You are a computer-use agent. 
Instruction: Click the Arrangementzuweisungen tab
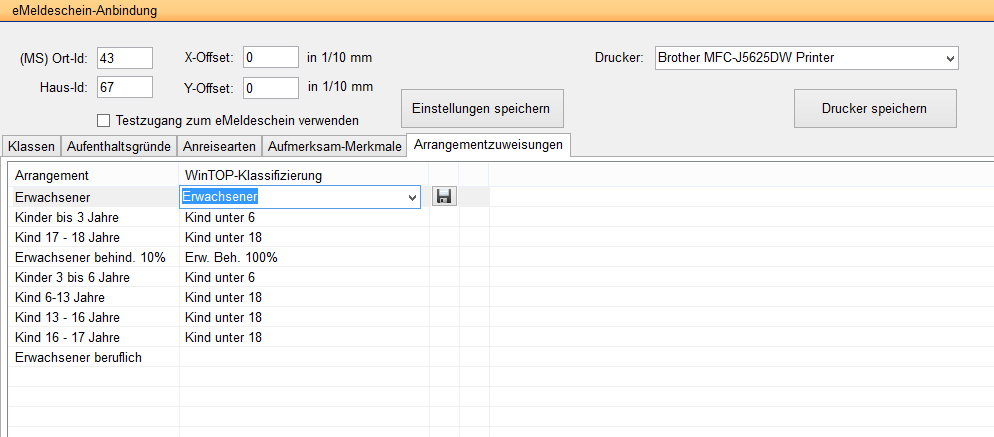click(x=489, y=145)
